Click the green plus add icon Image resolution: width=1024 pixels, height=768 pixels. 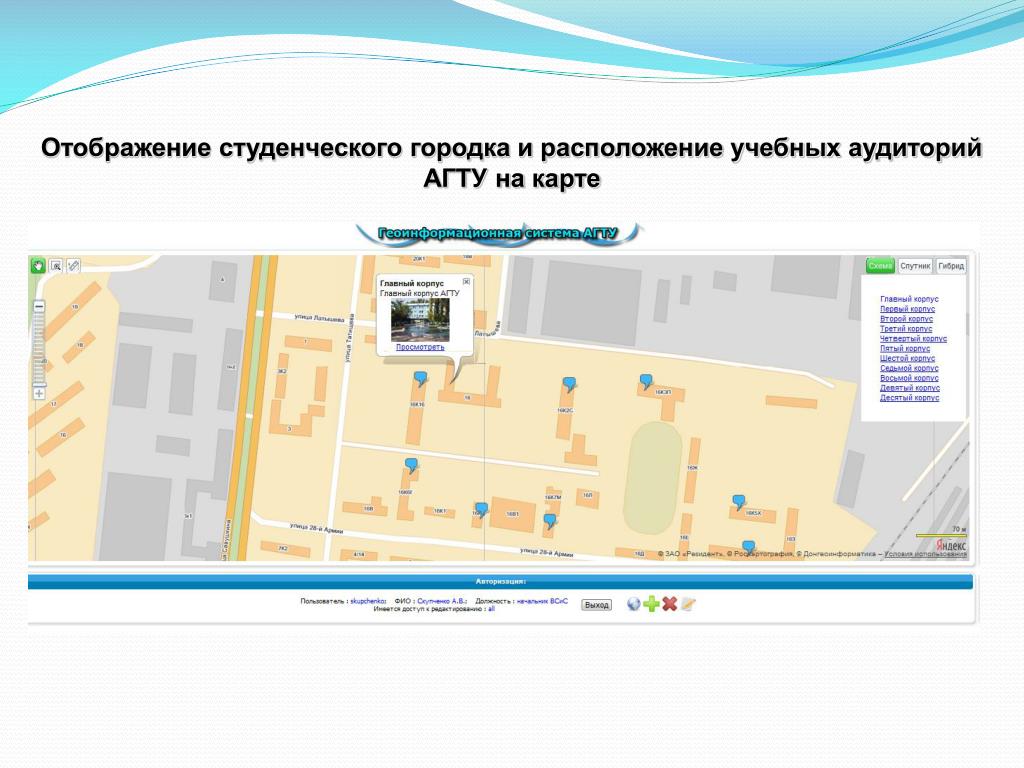pos(651,604)
